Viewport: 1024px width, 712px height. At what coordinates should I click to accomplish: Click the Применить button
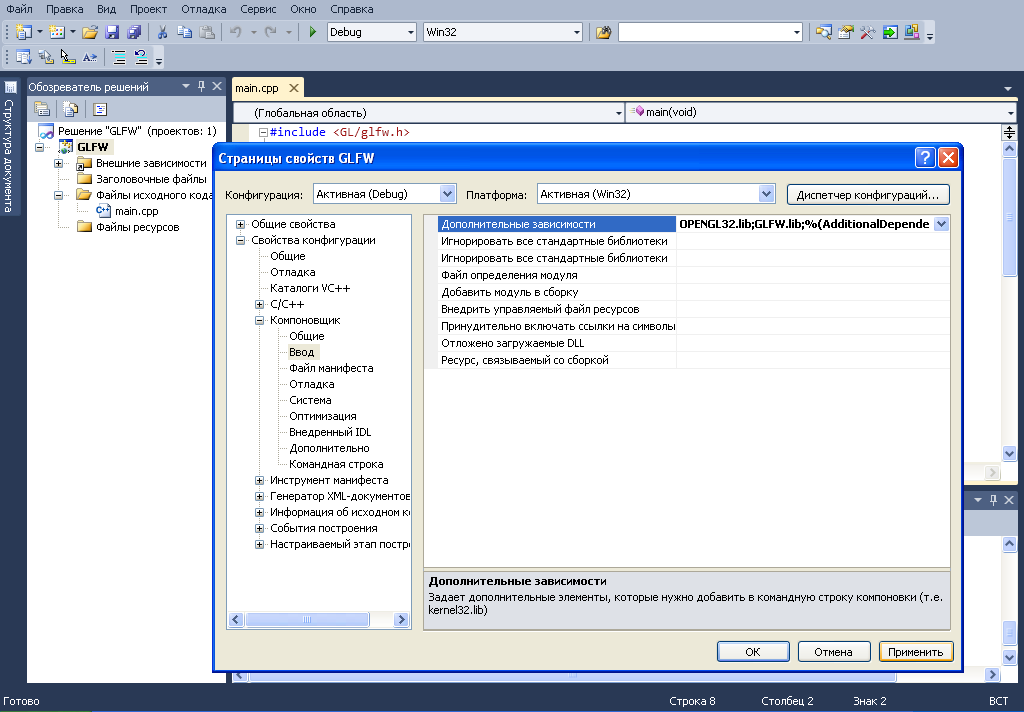(x=916, y=652)
